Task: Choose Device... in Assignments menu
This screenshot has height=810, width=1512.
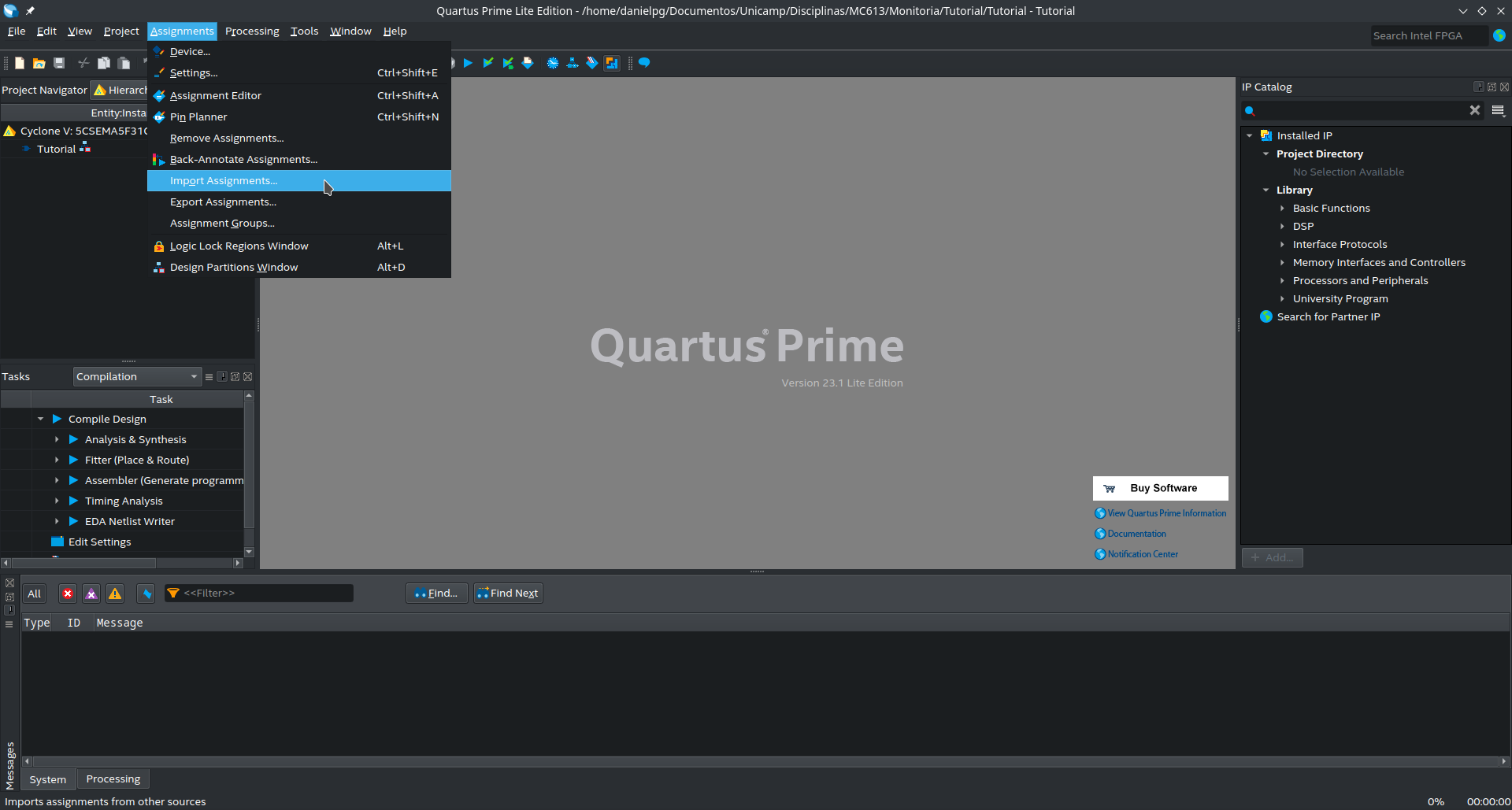Action: tap(299, 52)
